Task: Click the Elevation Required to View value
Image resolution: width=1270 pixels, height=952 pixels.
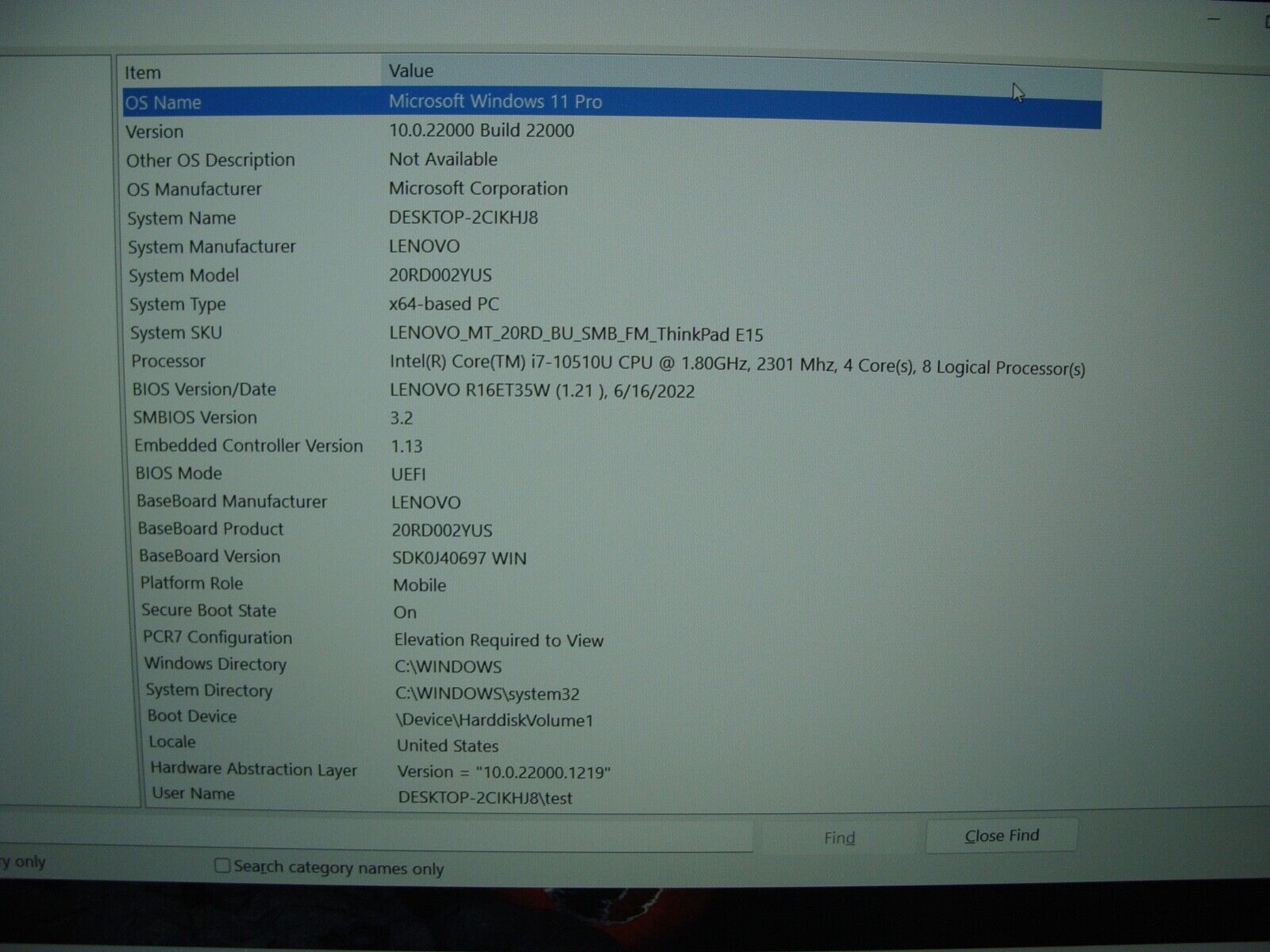Action: point(498,640)
